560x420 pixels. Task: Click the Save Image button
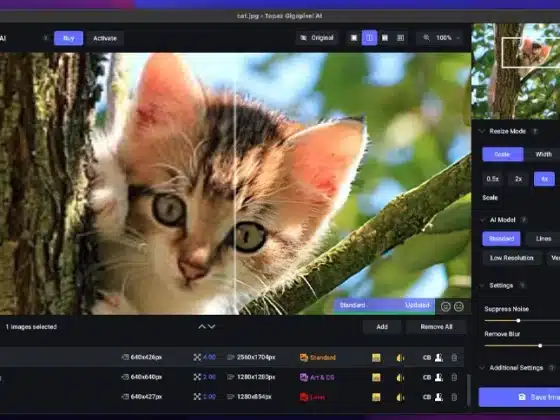click(x=519, y=397)
